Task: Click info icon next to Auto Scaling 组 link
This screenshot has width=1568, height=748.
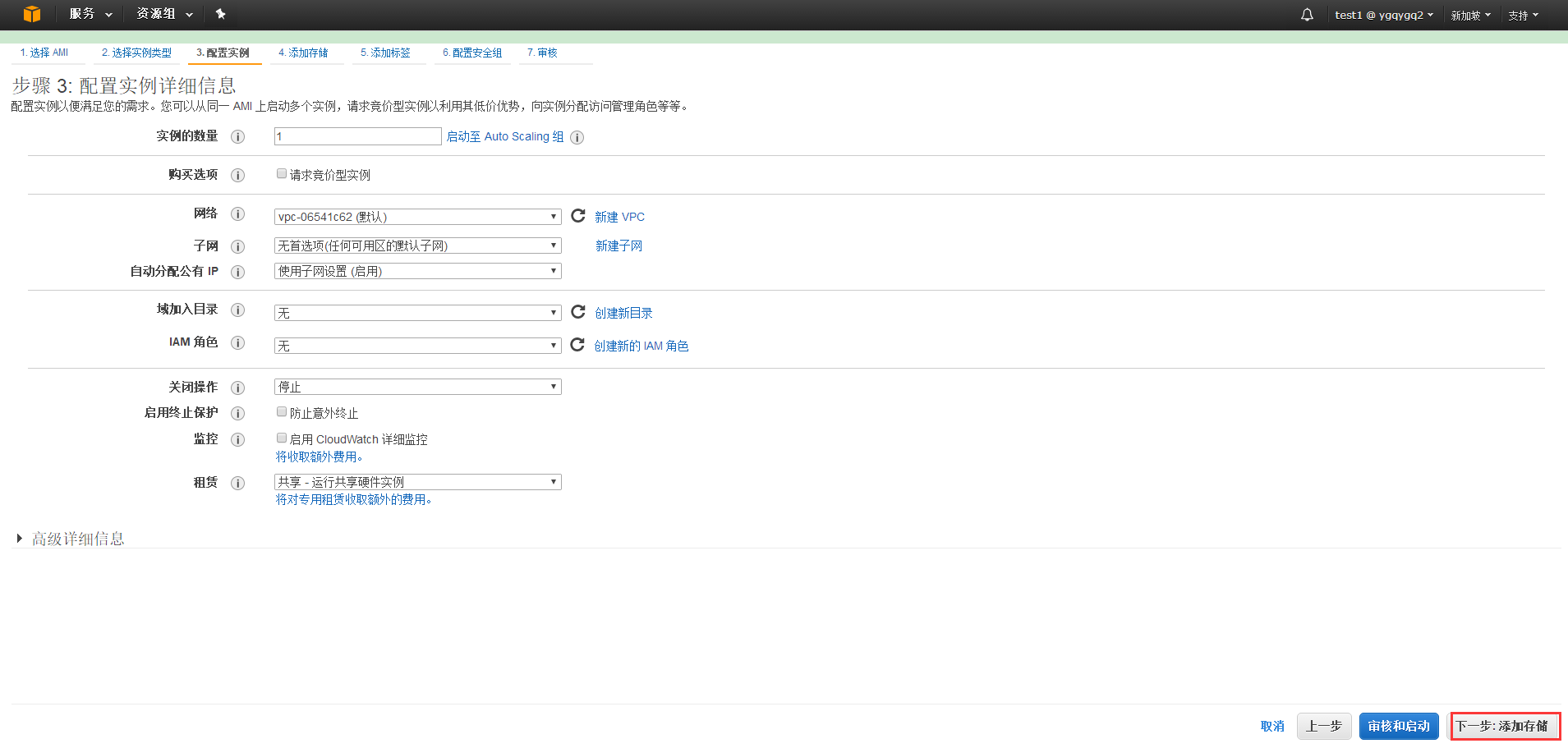Action: tap(577, 137)
